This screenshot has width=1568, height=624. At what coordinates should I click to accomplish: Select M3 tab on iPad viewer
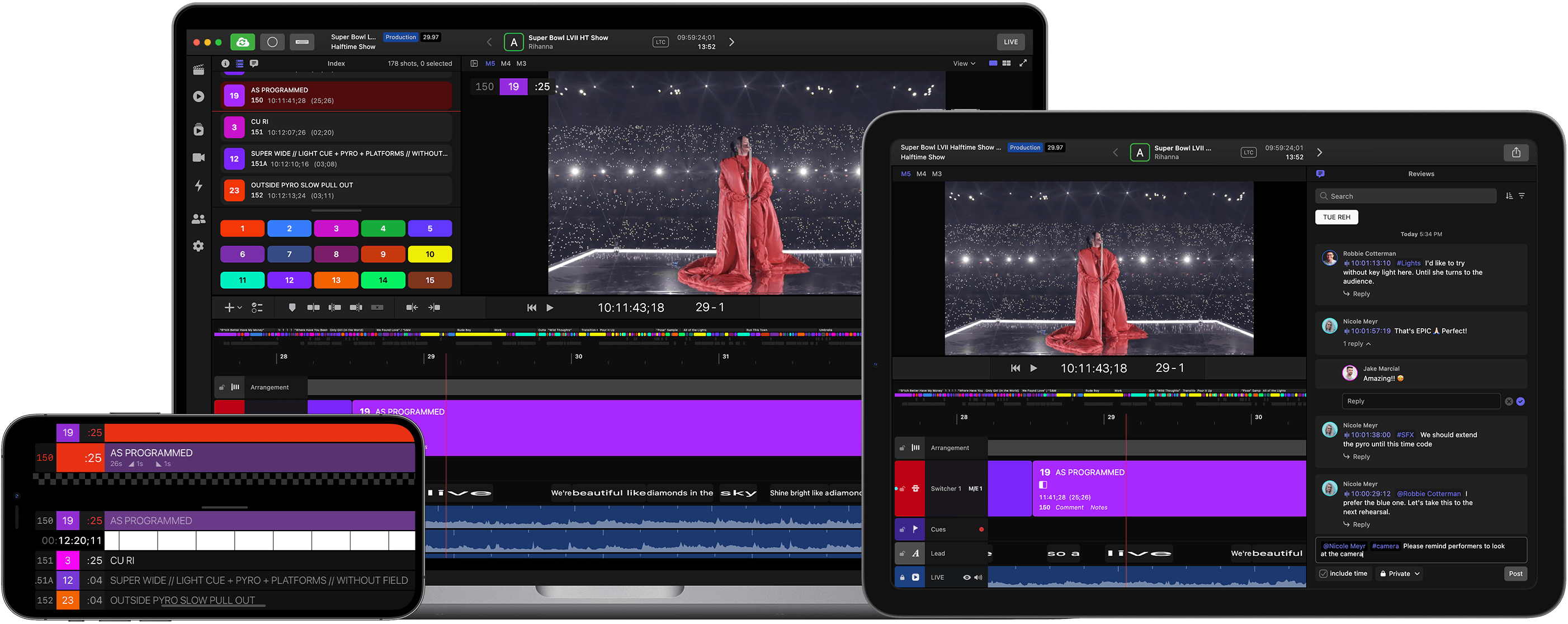tap(937, 173)
